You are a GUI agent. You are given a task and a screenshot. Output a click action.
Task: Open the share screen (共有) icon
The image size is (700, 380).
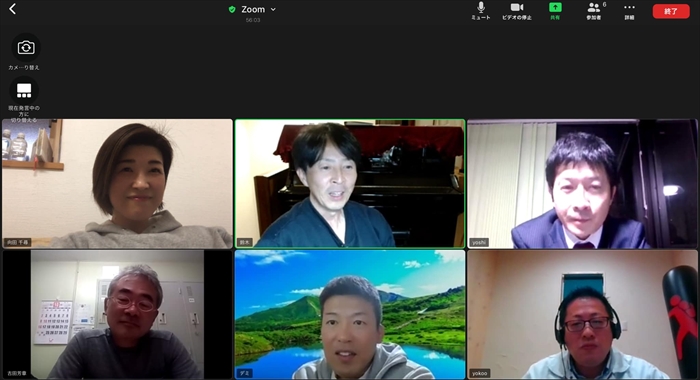coord(555,7)
